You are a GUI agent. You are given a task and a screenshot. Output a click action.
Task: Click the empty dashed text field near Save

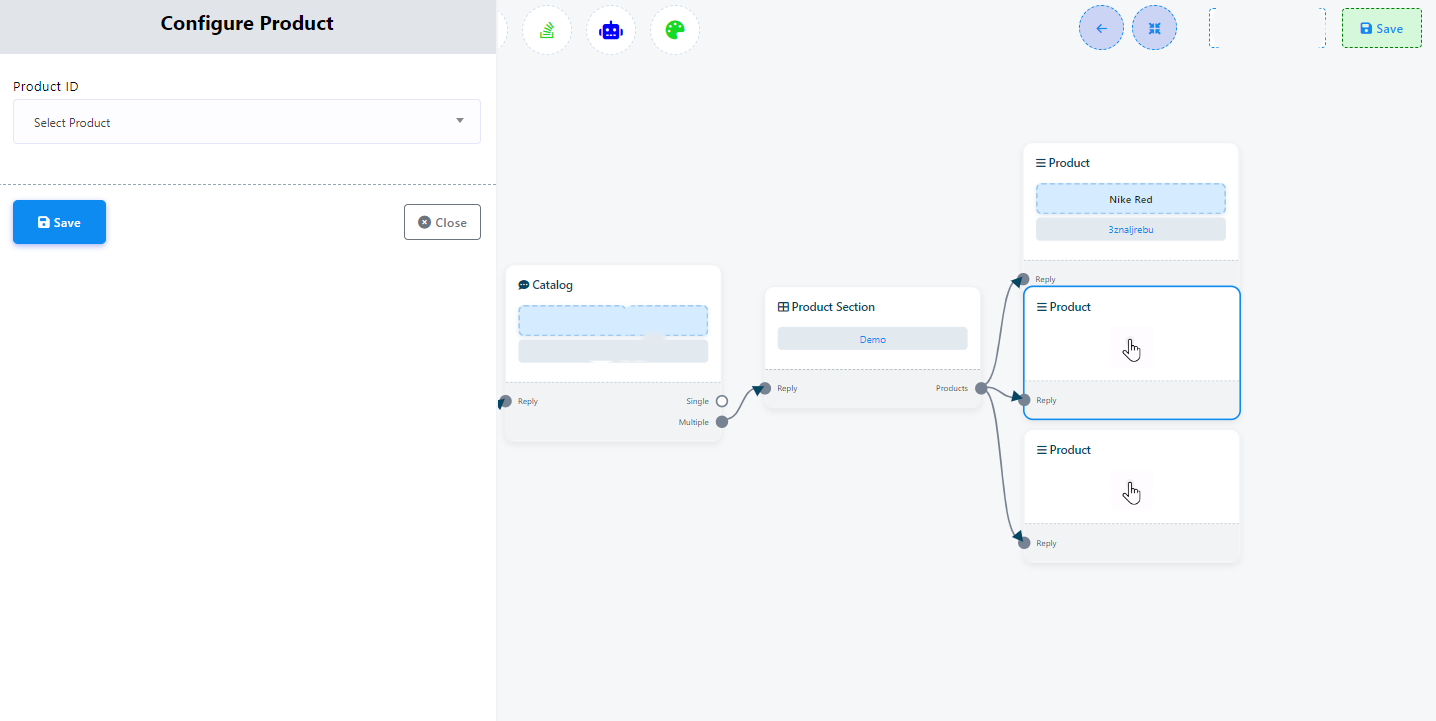(x=1267, y=29)
